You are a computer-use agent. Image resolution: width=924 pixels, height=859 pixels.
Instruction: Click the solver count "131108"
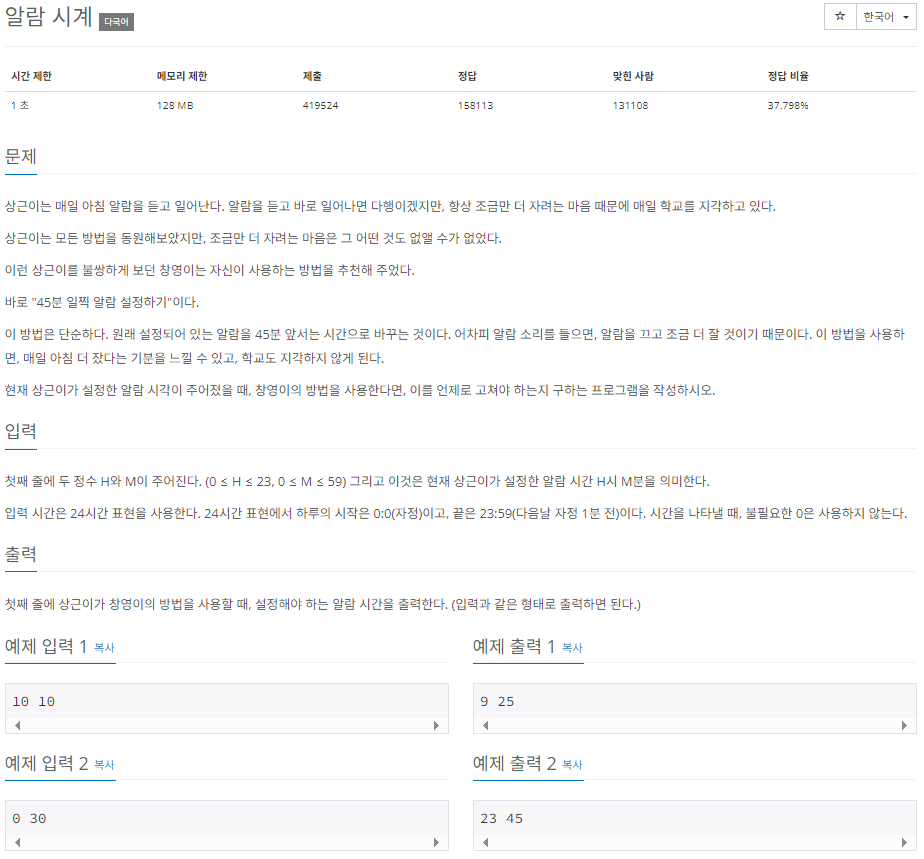pos(631,105)
